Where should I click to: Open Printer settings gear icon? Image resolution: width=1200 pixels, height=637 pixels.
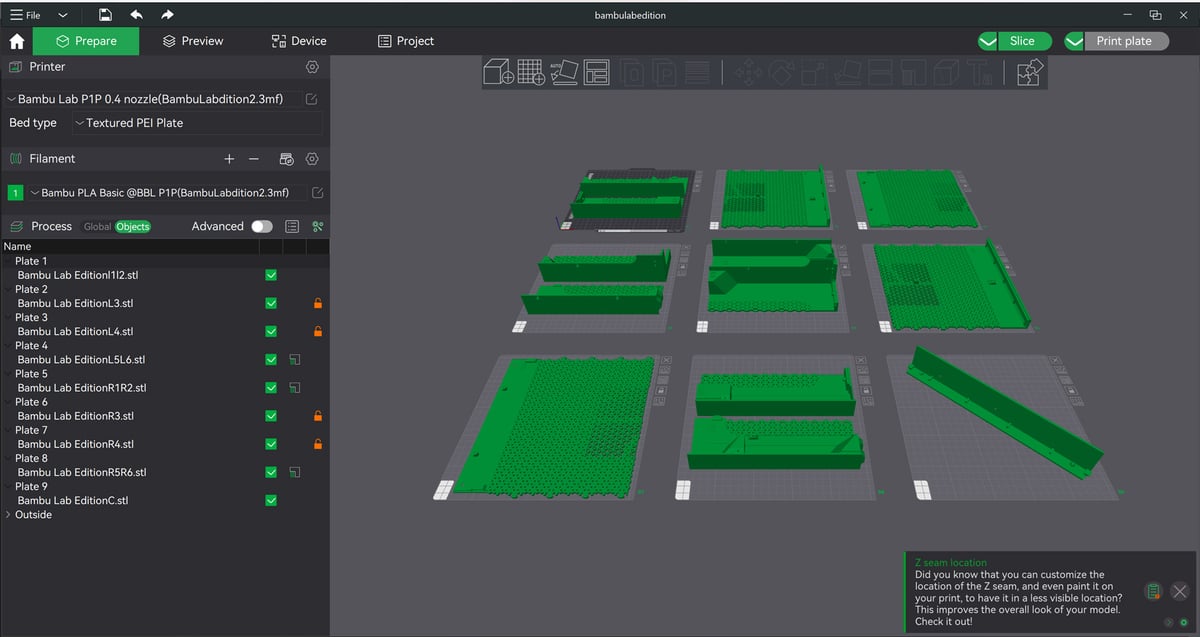click(312, 67)
